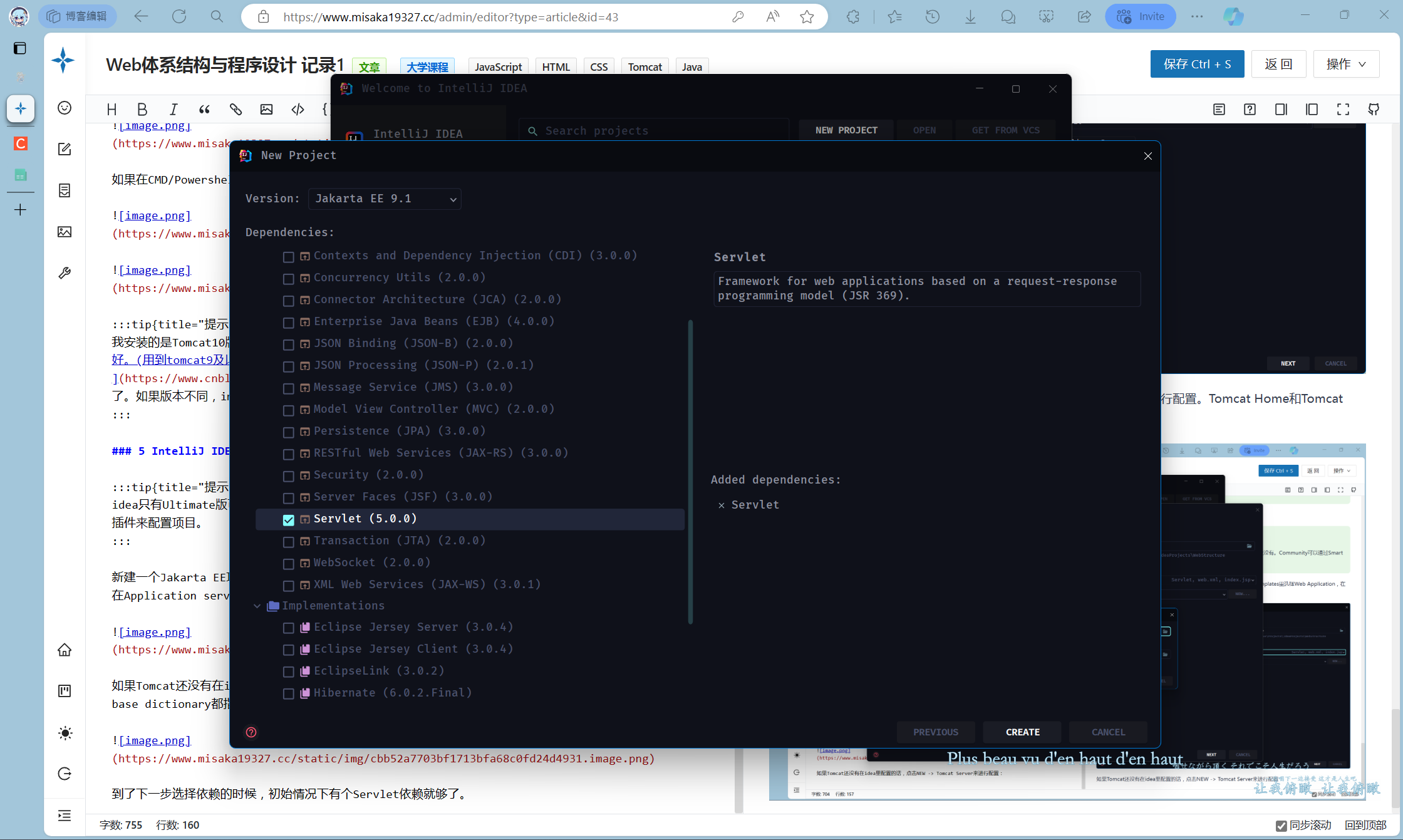This screenshot has width=1403, height=840.
Task: Click the help question icon in New Project dialog
Action: pos(251,732)
